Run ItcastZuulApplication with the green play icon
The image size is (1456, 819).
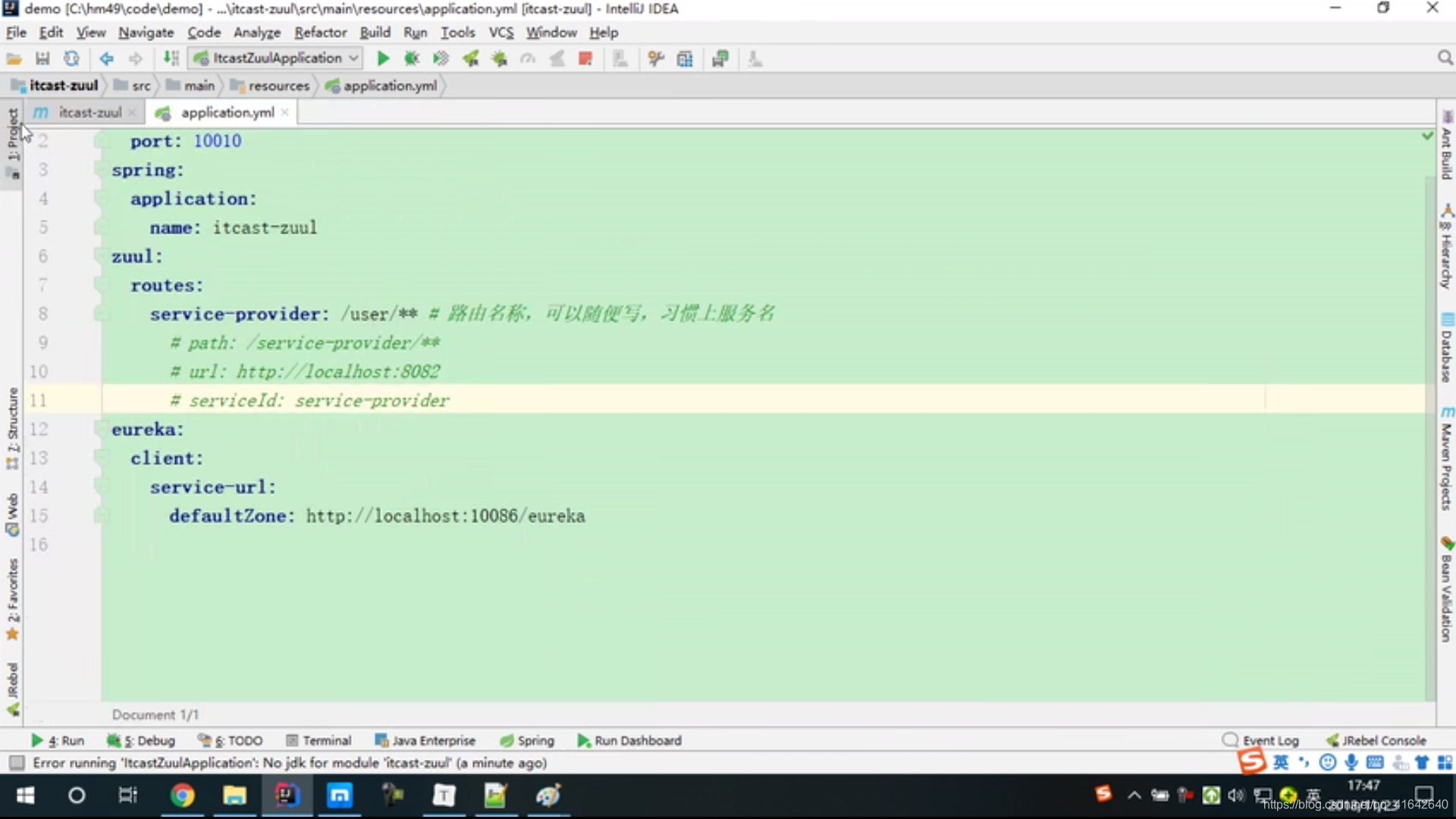pos(383,58)
